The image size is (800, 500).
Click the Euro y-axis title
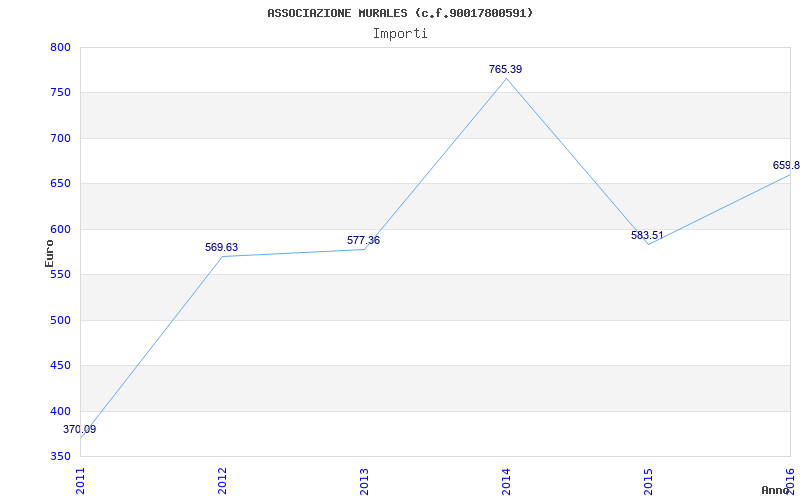point(49,254)
